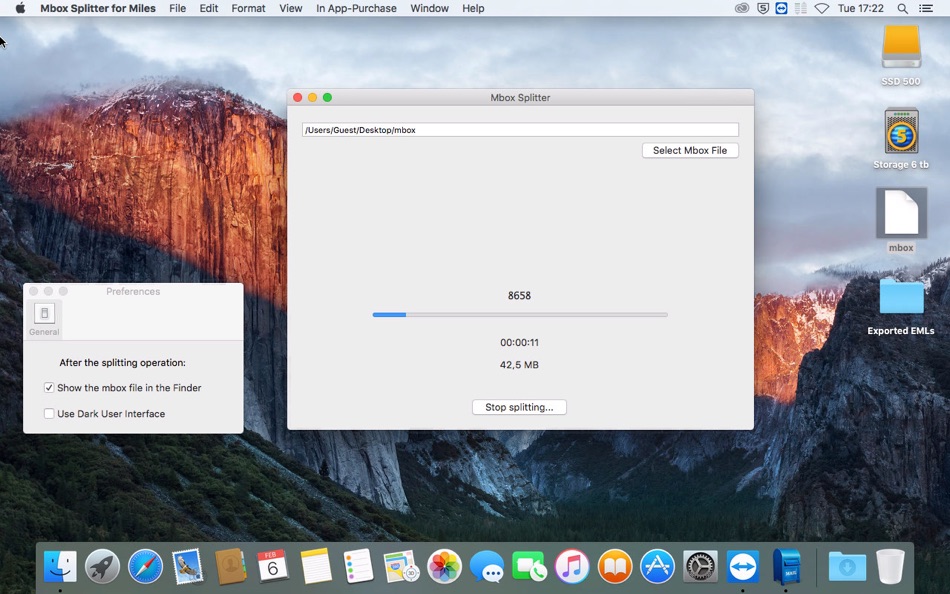
Task: Open Contacts book icon in dock
Action: (x=230, y=566)
